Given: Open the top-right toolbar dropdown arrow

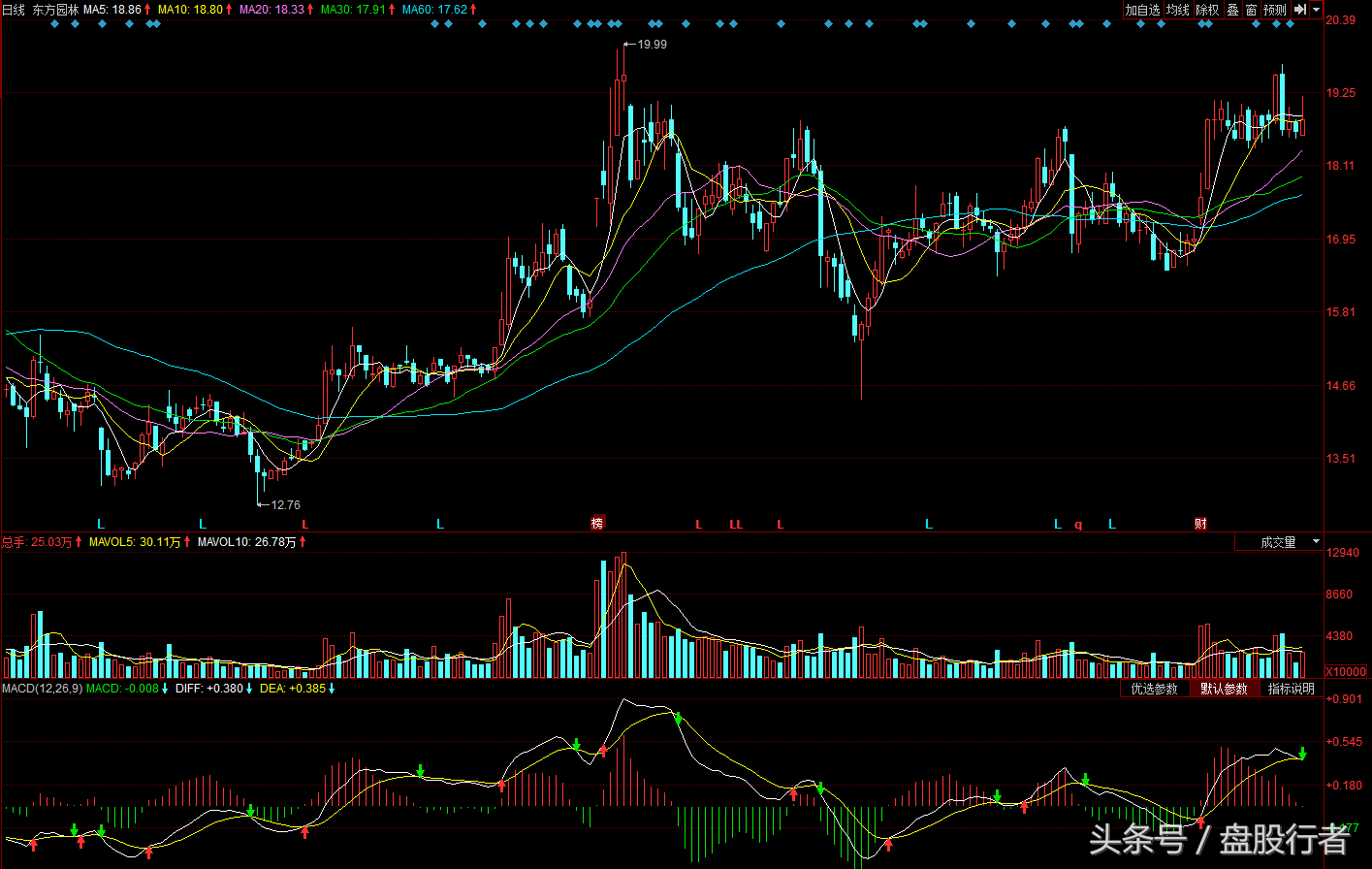Looking at the screenshot, I should coord(1317,10).
